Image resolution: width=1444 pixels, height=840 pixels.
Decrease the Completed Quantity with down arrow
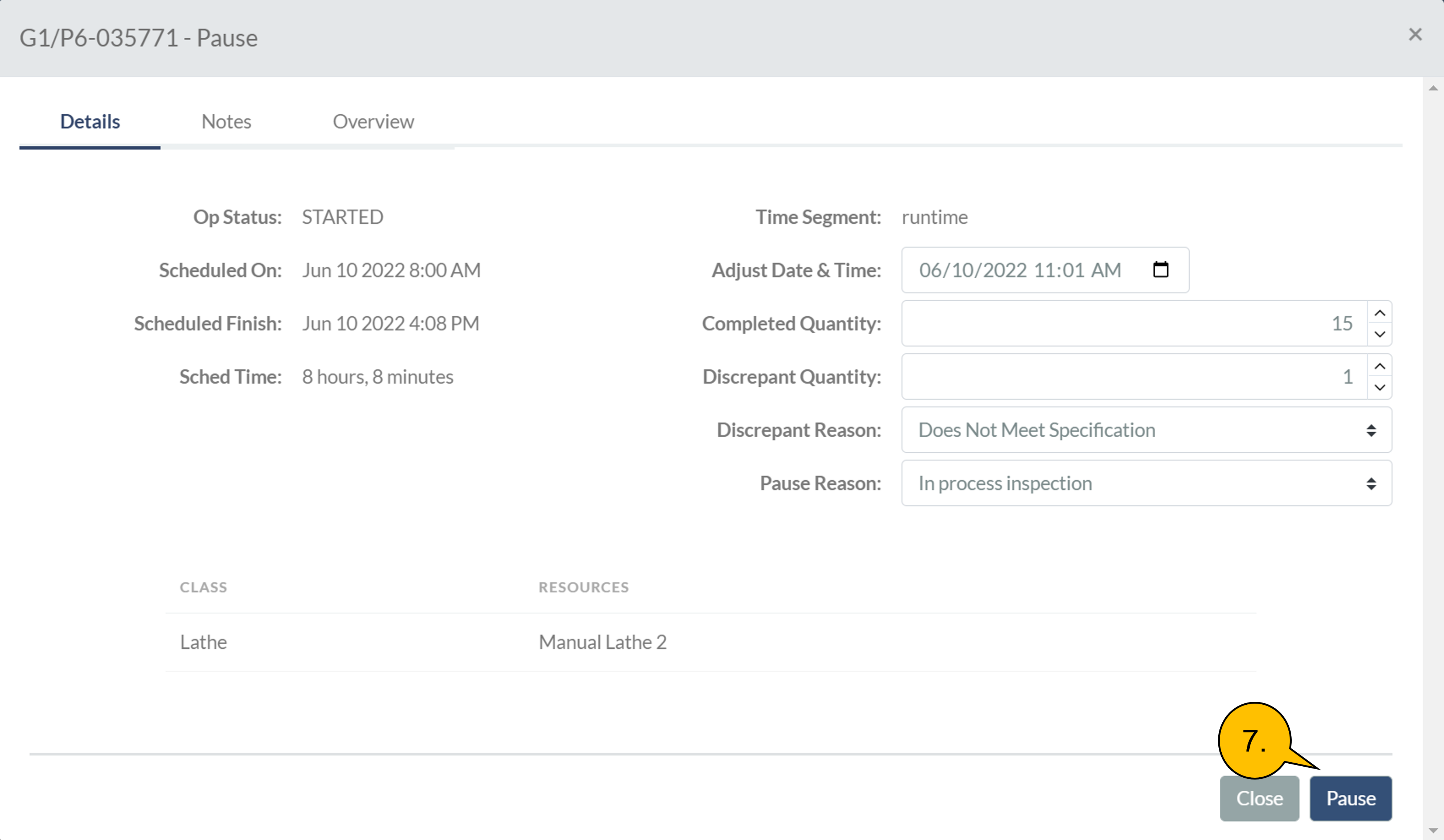point(1379,334)
